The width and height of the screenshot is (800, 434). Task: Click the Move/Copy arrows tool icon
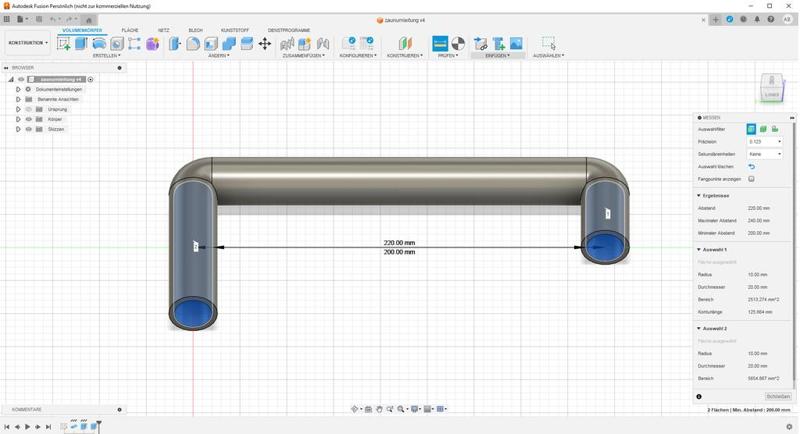click(x=264, y=43)
